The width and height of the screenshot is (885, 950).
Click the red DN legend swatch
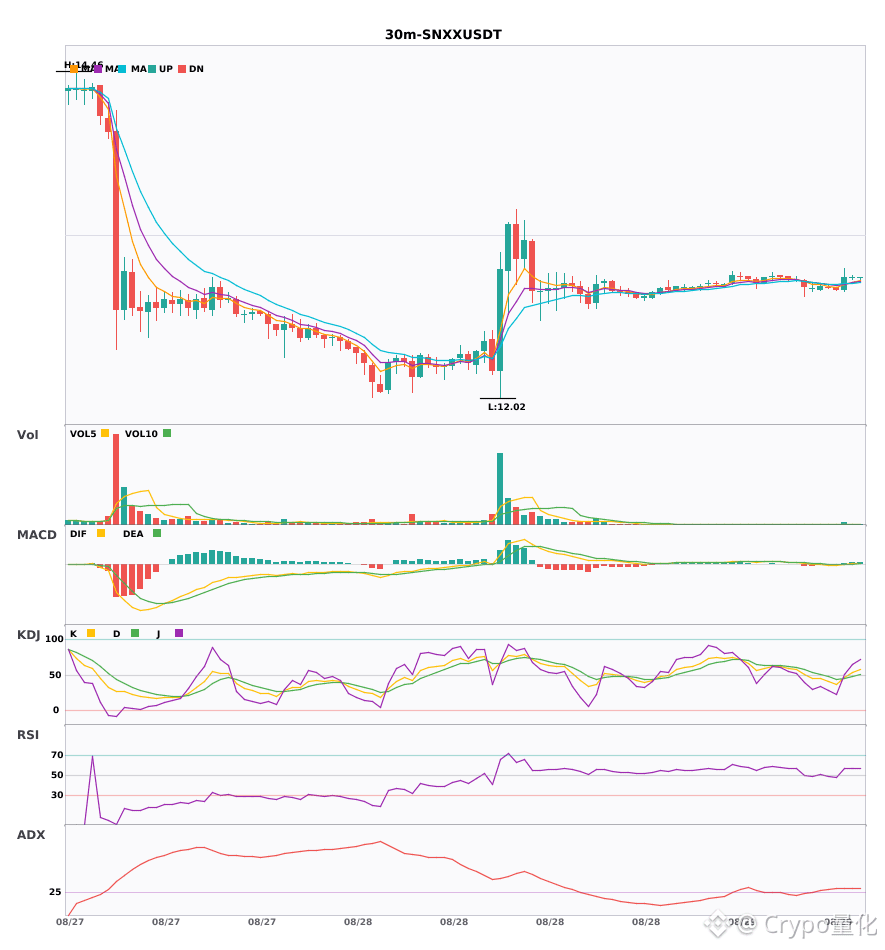coord(182,69)
